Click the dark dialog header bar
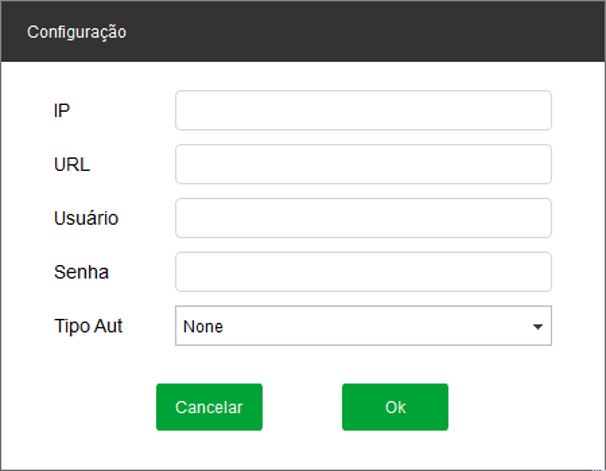606x471 pixels. coord(303,31)
